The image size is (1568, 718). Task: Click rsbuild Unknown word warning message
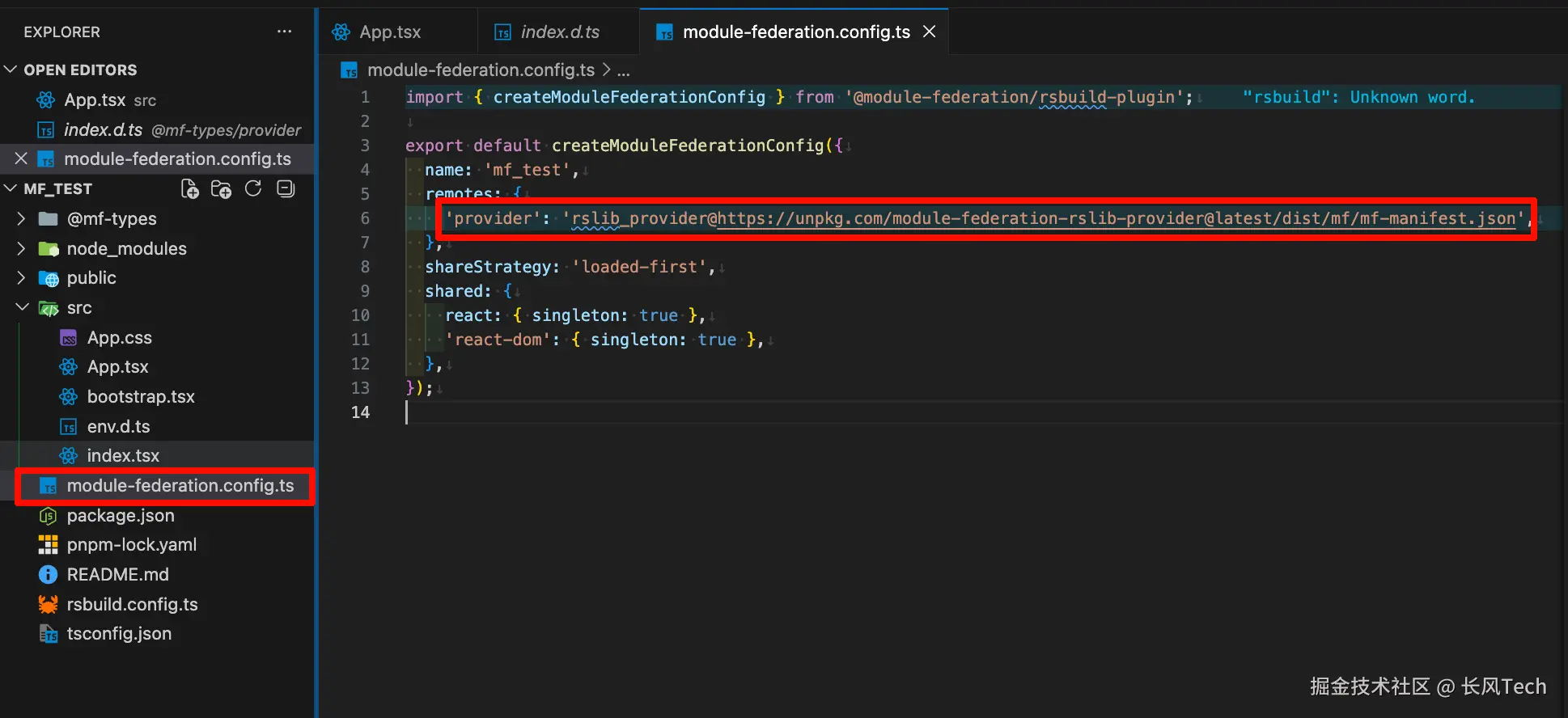1359,97
